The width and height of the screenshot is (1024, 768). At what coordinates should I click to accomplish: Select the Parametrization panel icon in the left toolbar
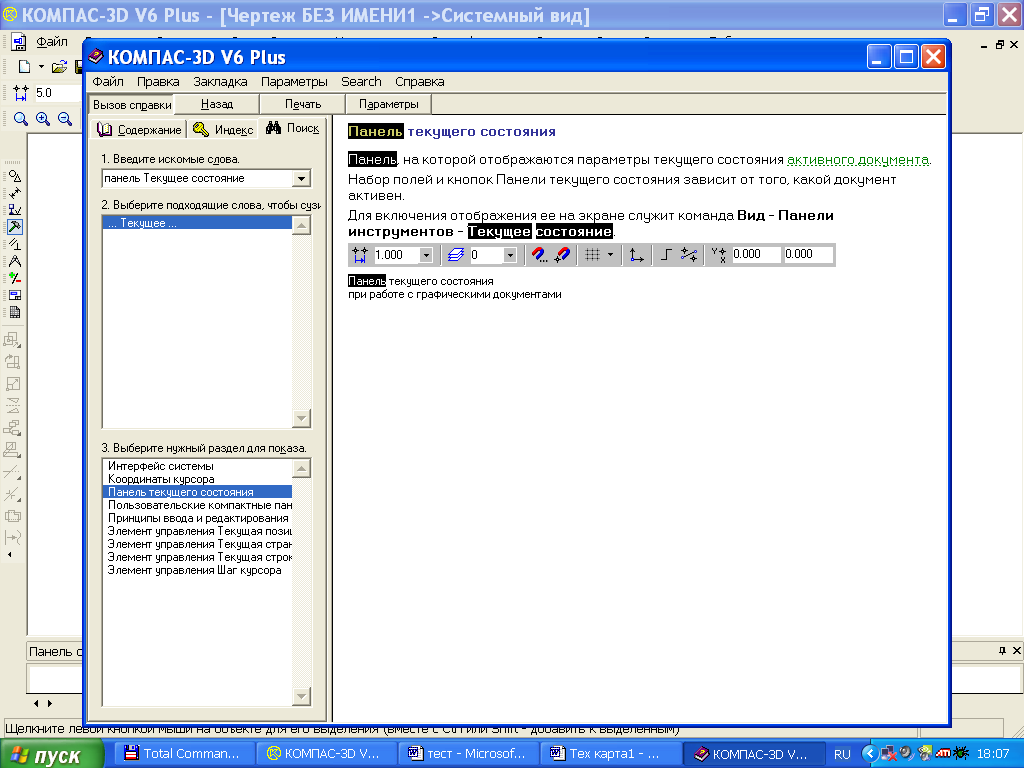[14, 244]
